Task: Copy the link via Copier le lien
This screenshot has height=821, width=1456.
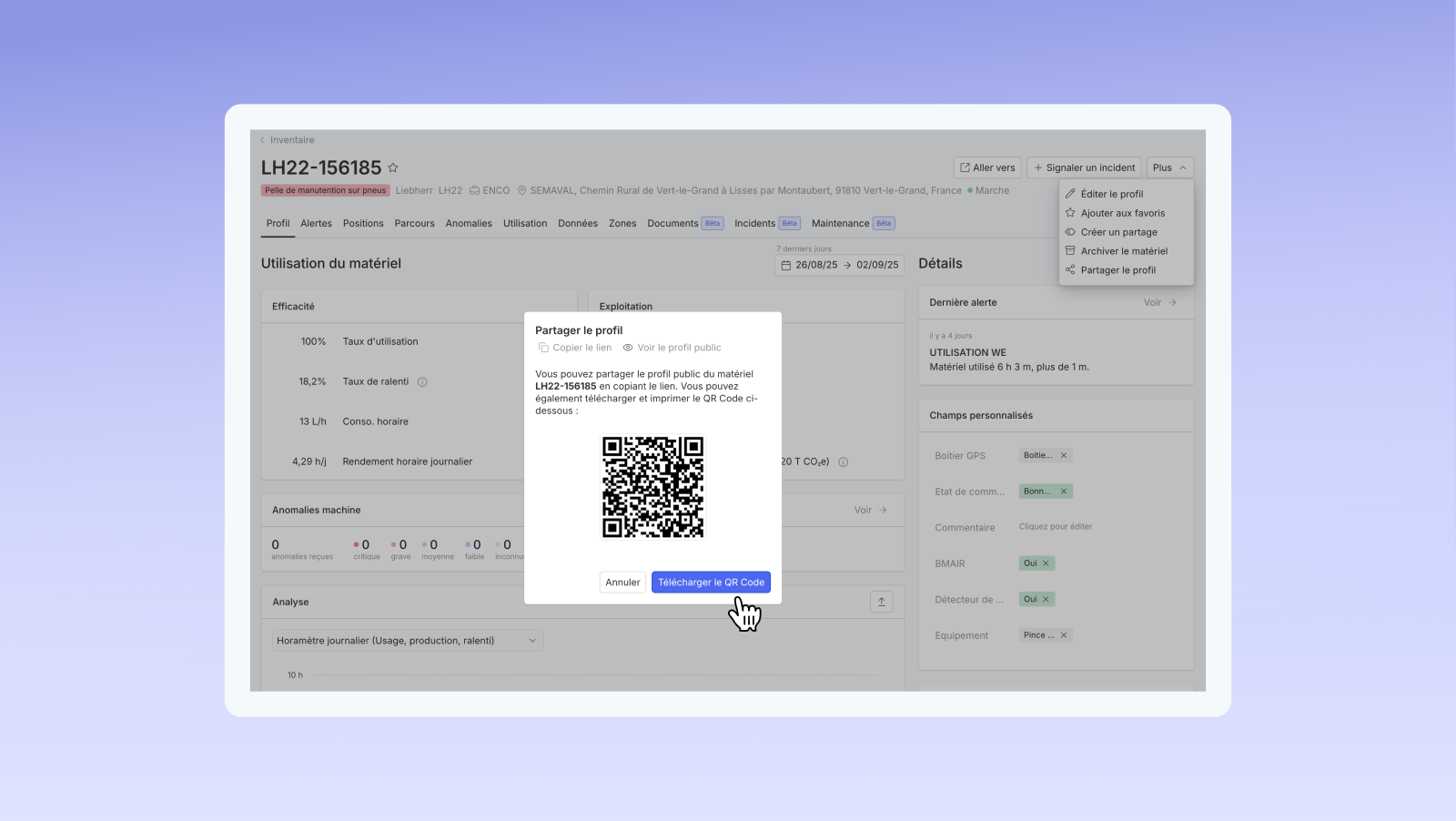Action: click(x=574, y=348)
